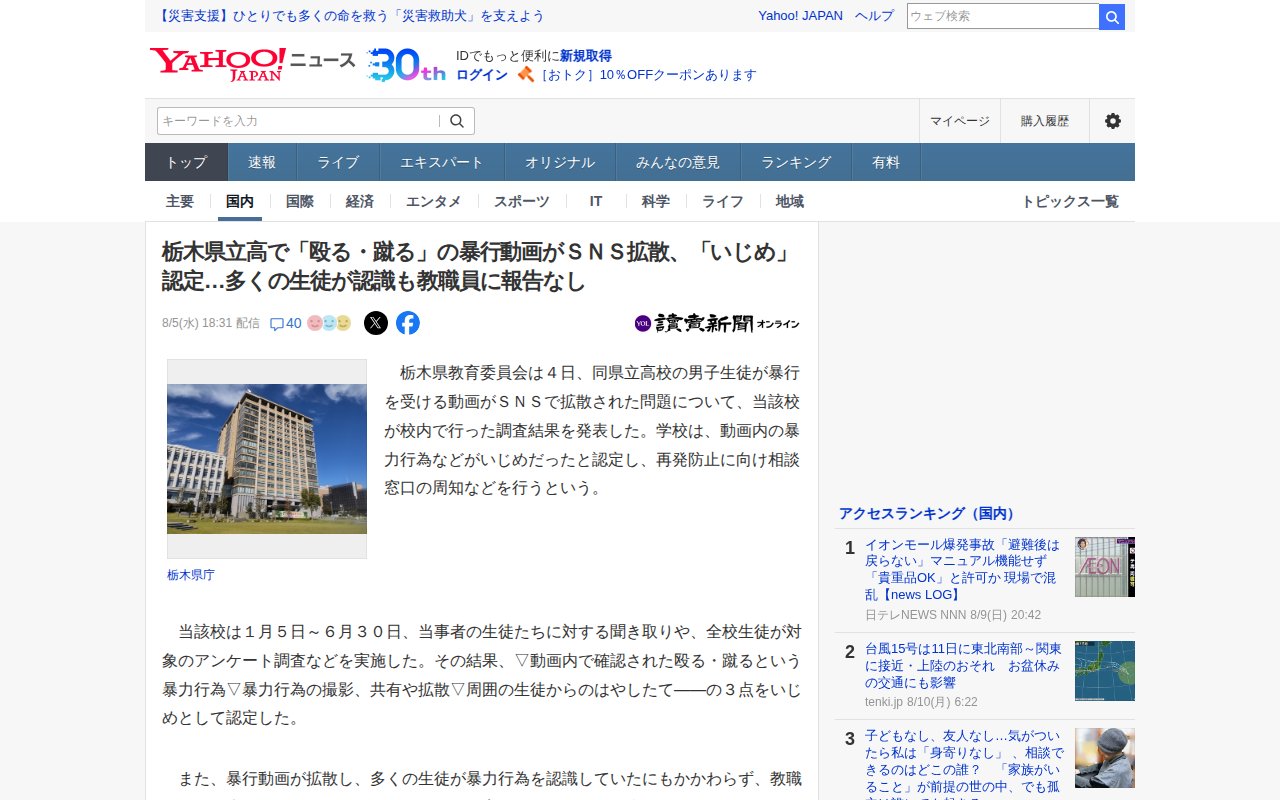Open ranking 1 イオンモール爆発事故 article
The width and height of the screenshot is (1280, 800).
pyautogui.click(x=961, y=570)
